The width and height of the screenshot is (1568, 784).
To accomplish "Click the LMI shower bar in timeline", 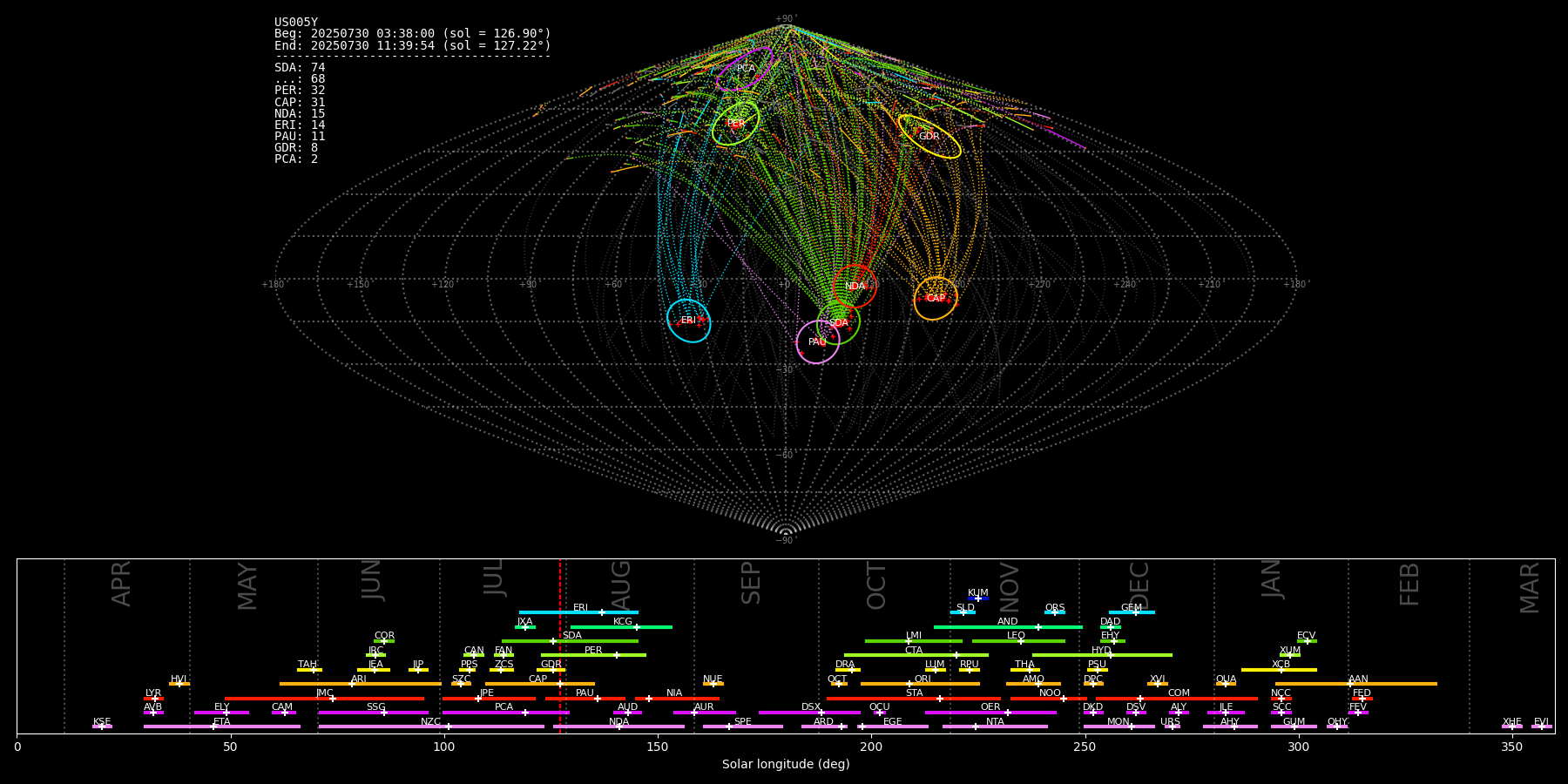I will pyautogui.click(x=914, y=641).
